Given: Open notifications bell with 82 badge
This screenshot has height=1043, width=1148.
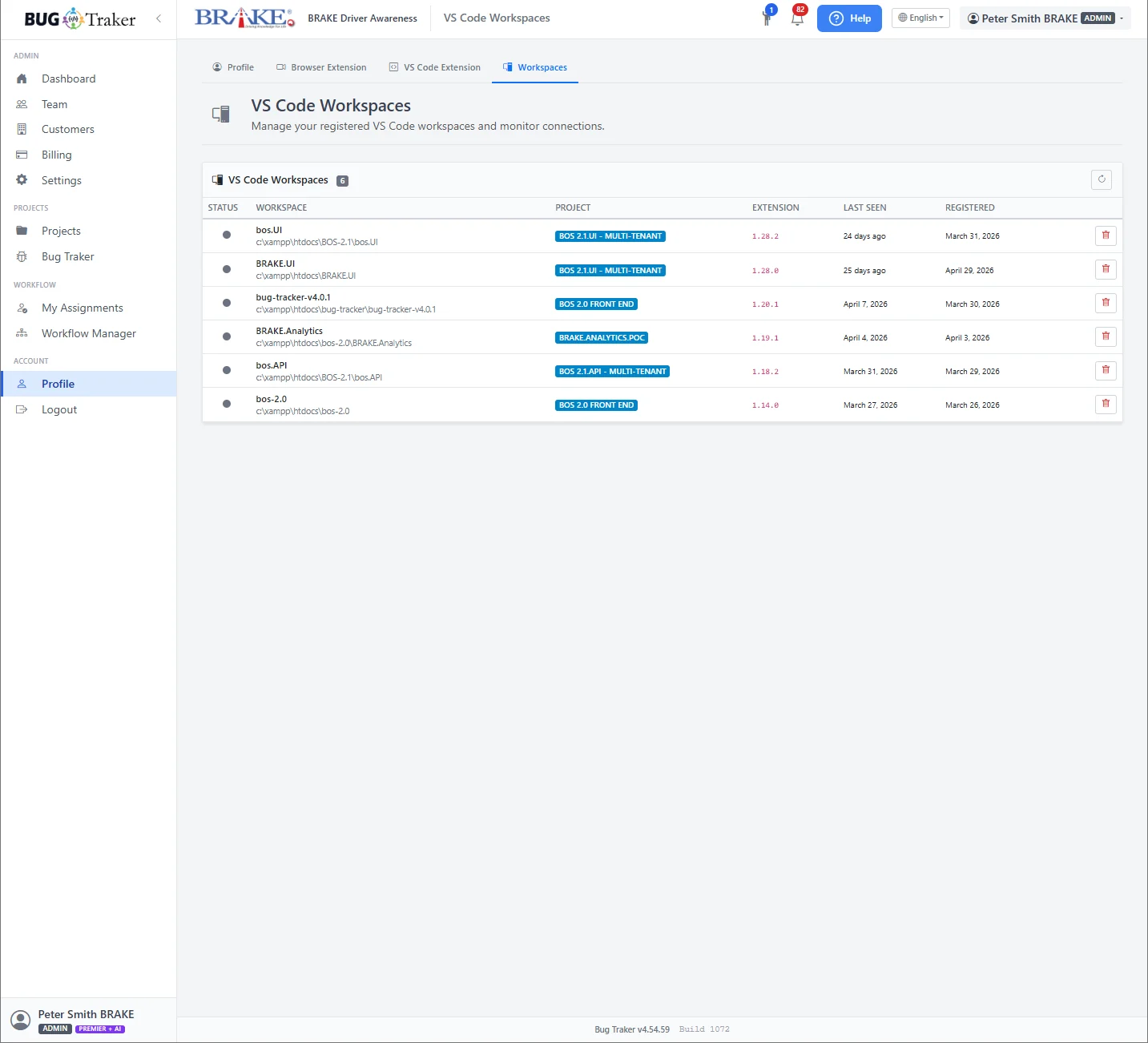Looking at the screenshot, I should point(797,18).
